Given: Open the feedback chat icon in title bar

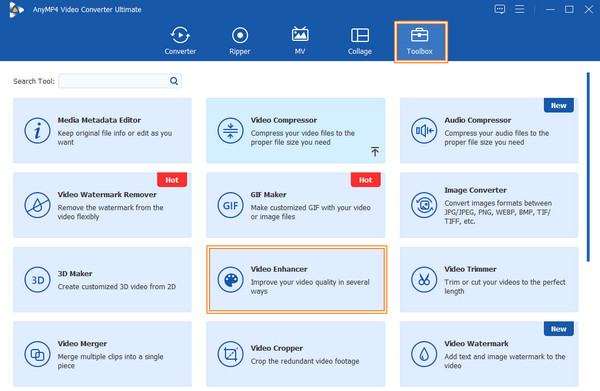Looking at the screenshot, I should [x=499, y=9].
